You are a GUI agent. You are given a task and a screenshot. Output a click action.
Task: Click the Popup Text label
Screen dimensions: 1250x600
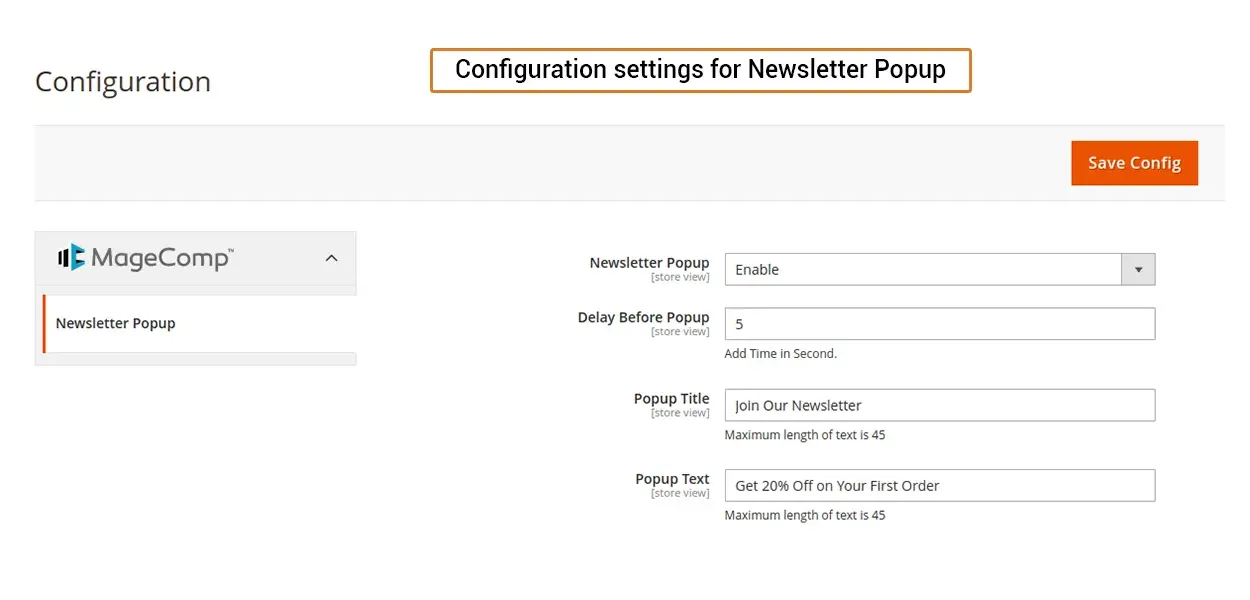(x=672, y=479)
